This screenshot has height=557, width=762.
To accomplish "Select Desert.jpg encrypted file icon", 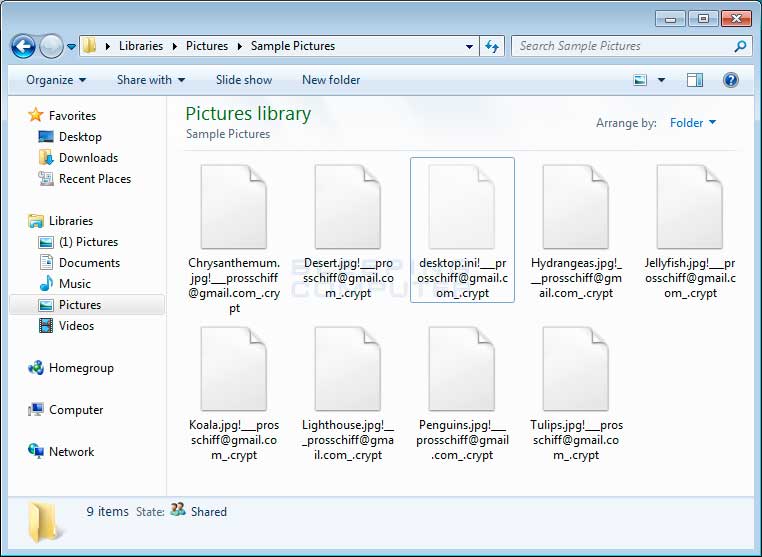I will [x=347, y=207].
